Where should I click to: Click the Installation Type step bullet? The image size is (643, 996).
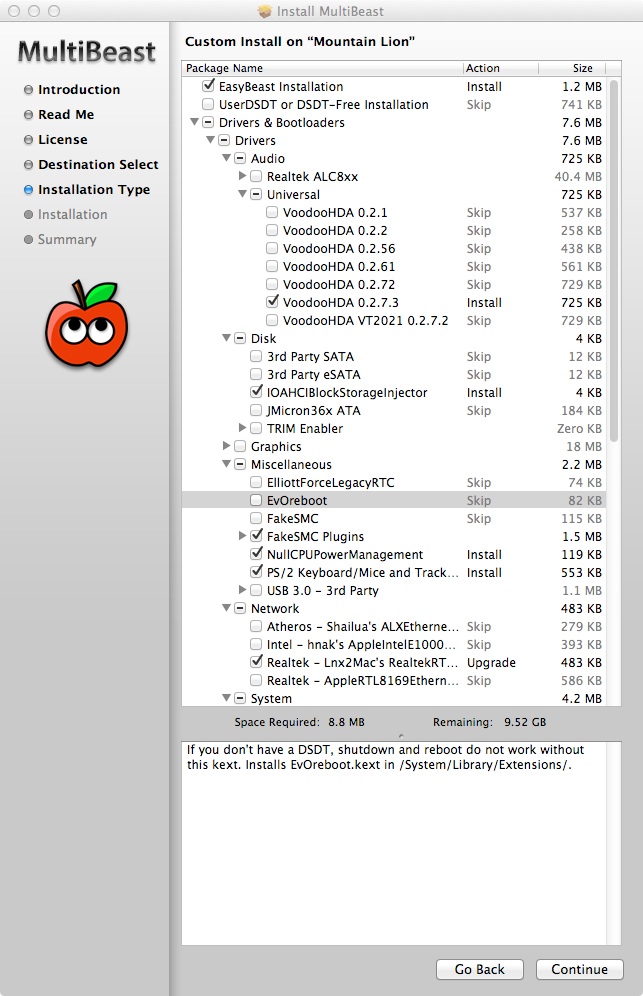pos(28,189)
